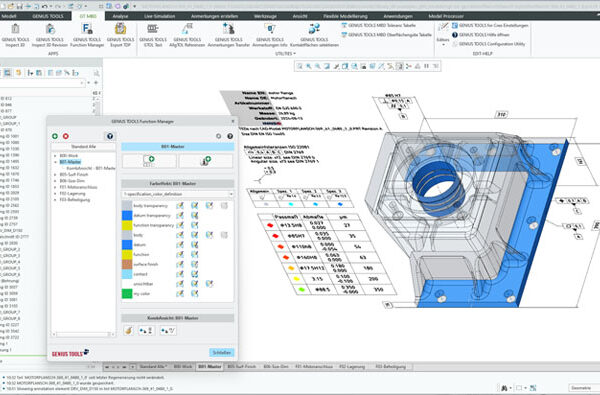Click Anmerkungen Transfer ribbon icon
Screen dimensions: 600x395
(x=228, y=35)
